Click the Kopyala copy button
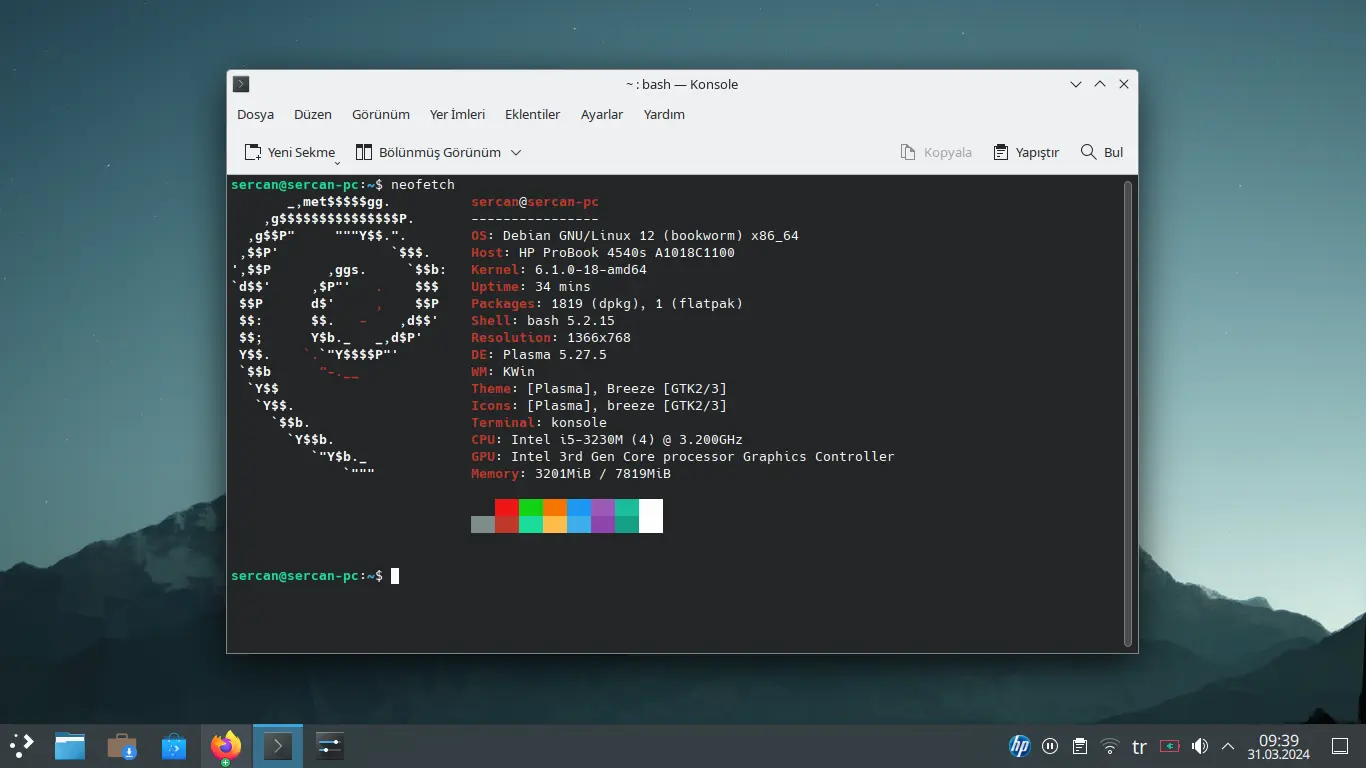Image resolution: width=1366 pixels, height=768 pixels. point(936,152)
